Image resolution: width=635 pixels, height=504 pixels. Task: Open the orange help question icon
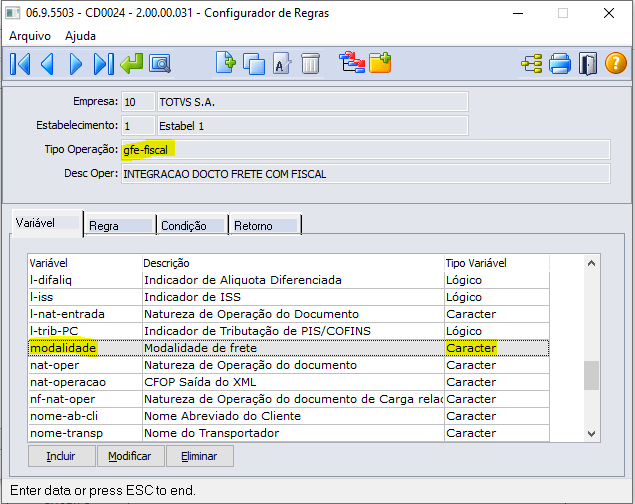point(616,64)
